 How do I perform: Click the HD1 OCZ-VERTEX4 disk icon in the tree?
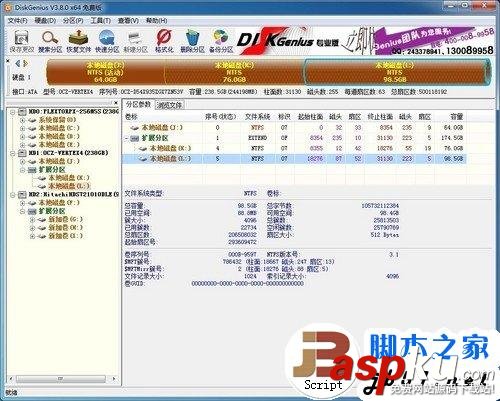click(22, 153)
